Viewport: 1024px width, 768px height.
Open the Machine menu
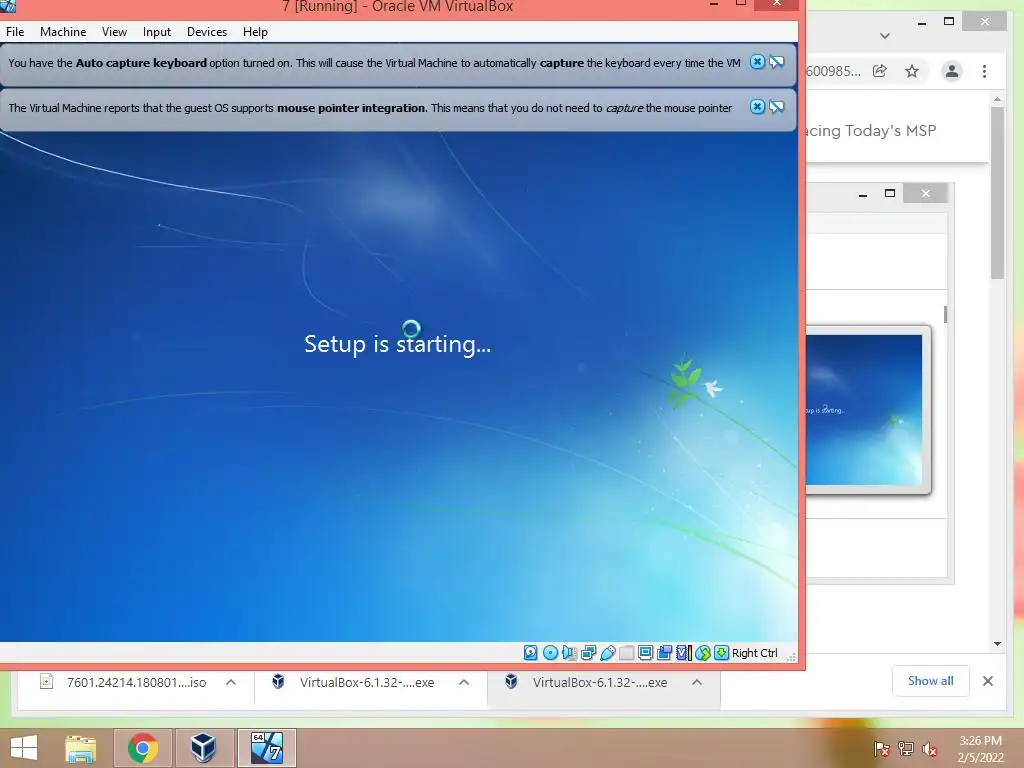coord(63,31)
